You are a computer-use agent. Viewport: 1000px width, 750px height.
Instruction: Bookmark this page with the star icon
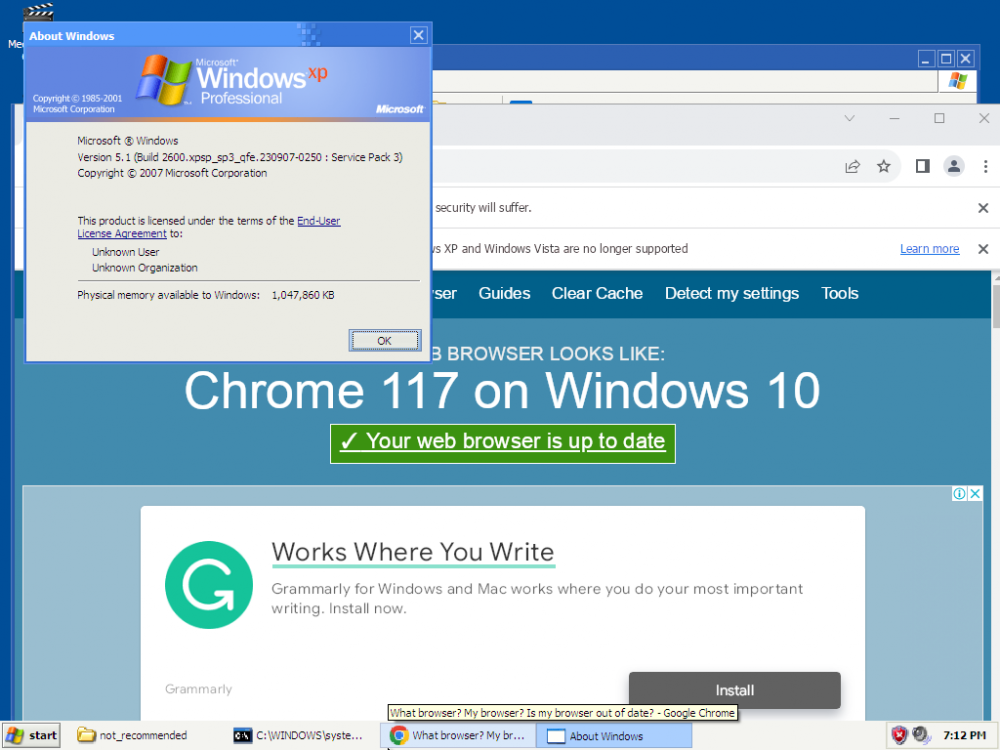click(x=884, y=166)
